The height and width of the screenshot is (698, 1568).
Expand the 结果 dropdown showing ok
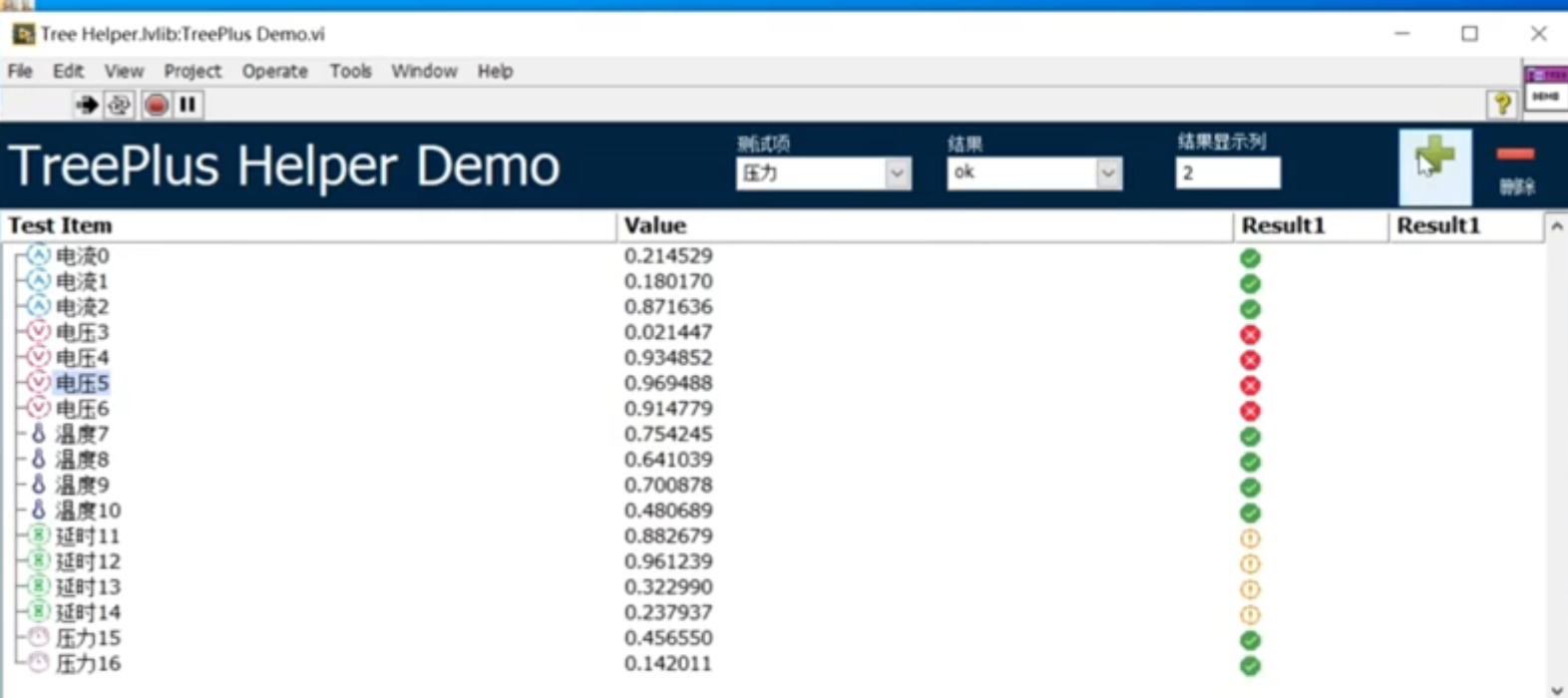pos(1108,174)
